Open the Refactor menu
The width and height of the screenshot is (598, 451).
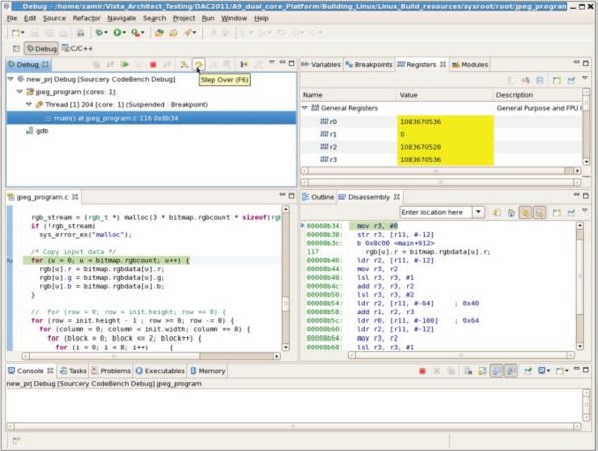pos(87,18)
